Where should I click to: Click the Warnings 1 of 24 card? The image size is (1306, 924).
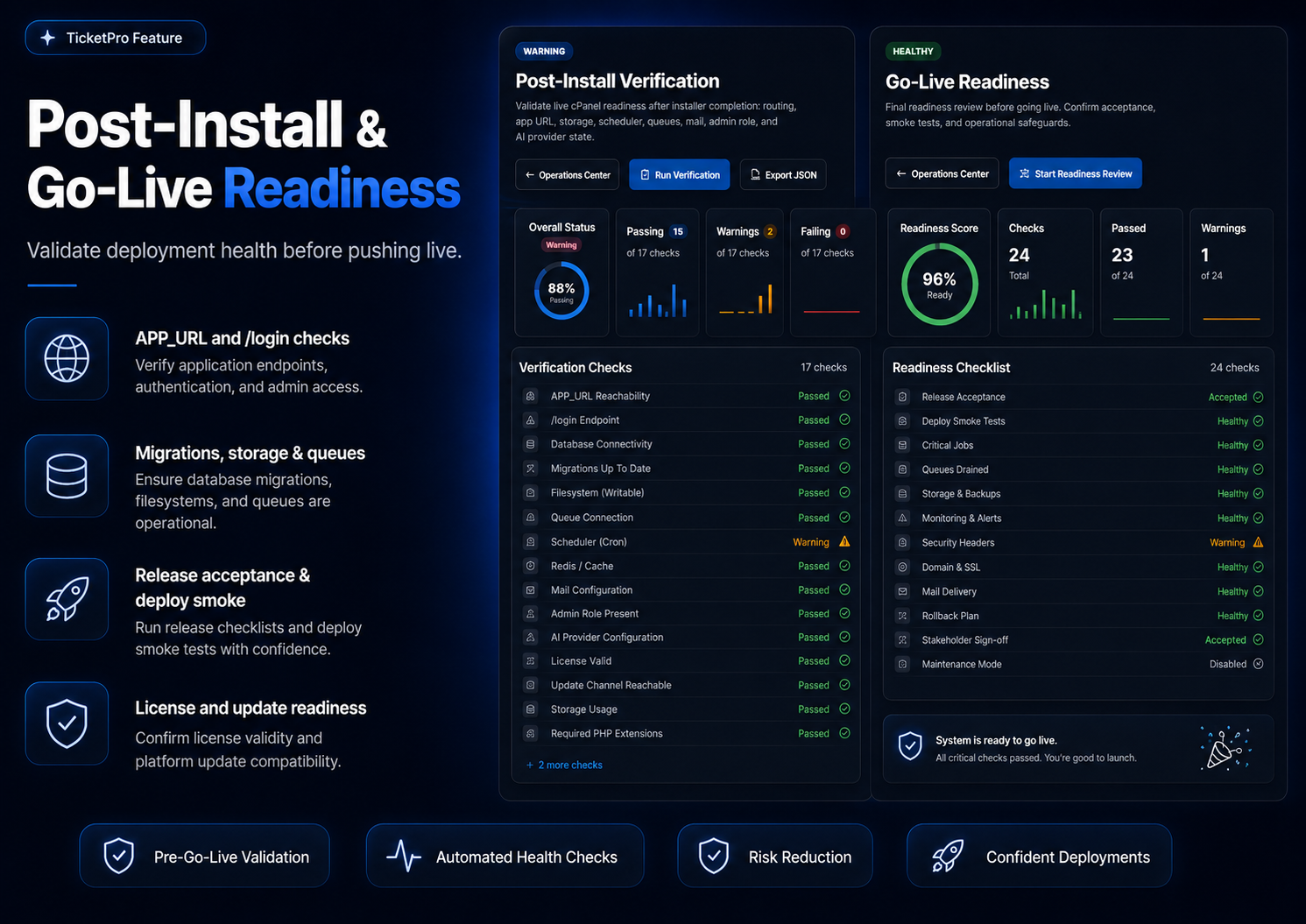pyautogui.click(x=1232, y=272)
